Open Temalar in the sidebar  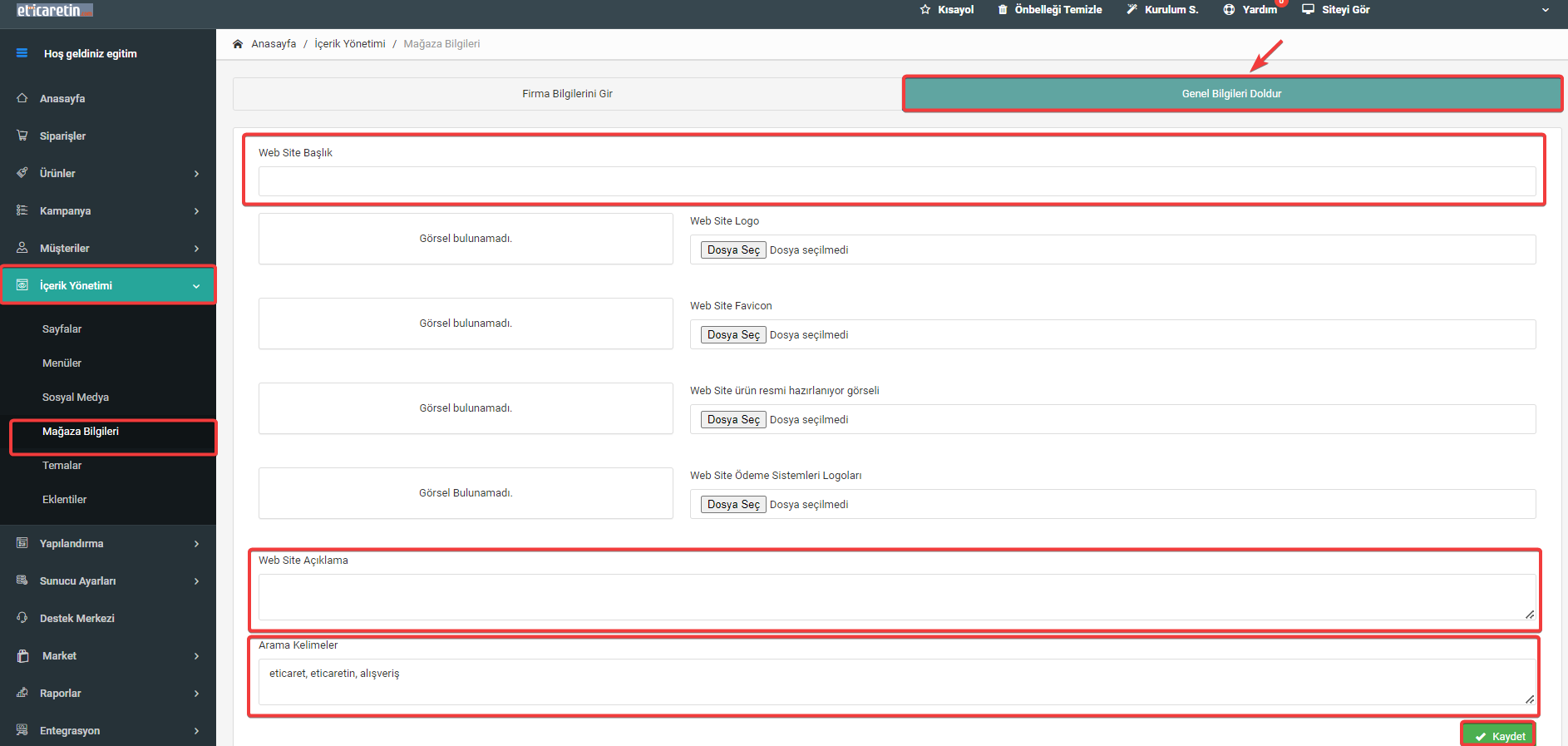(x=62, y=466)
